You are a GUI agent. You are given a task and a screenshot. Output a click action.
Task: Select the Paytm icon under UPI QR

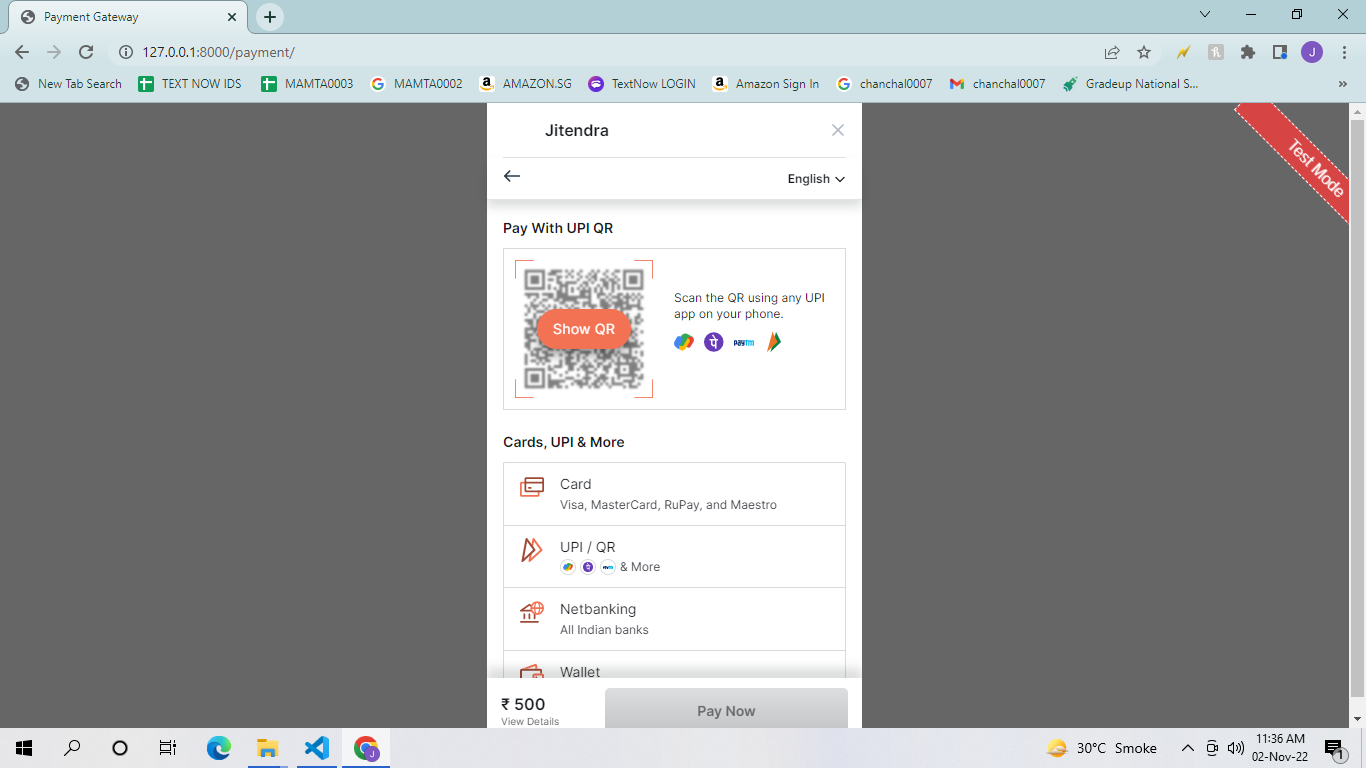pos(743,341)
